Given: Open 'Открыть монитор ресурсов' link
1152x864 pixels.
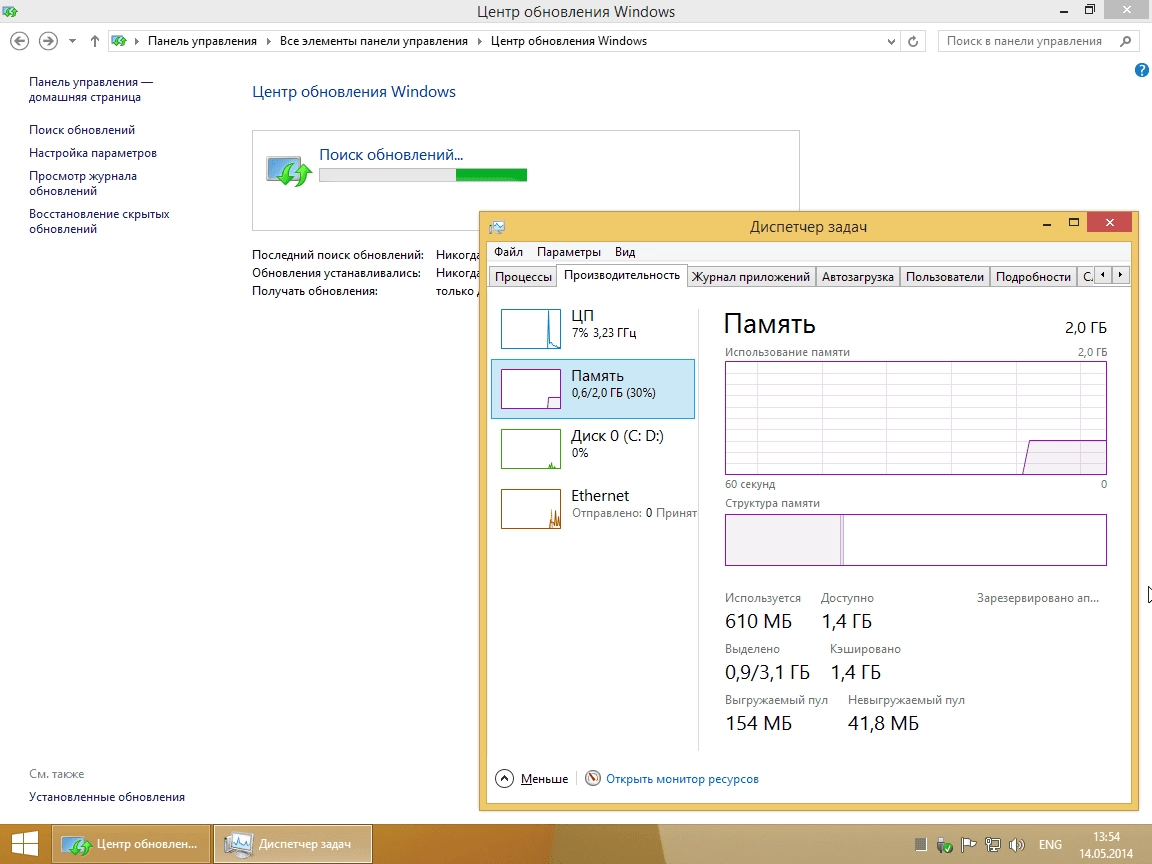Looking at the screenshot, I should coord(683,779).
